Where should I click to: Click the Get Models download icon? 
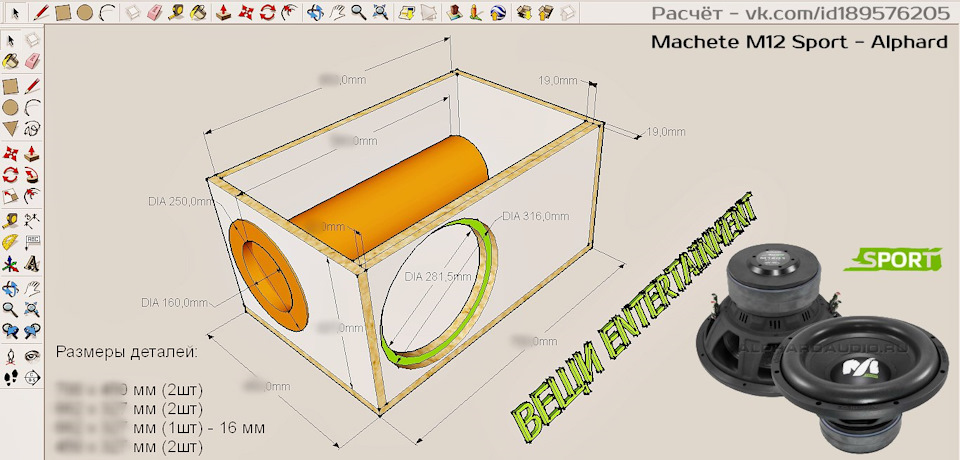(523, 12)
